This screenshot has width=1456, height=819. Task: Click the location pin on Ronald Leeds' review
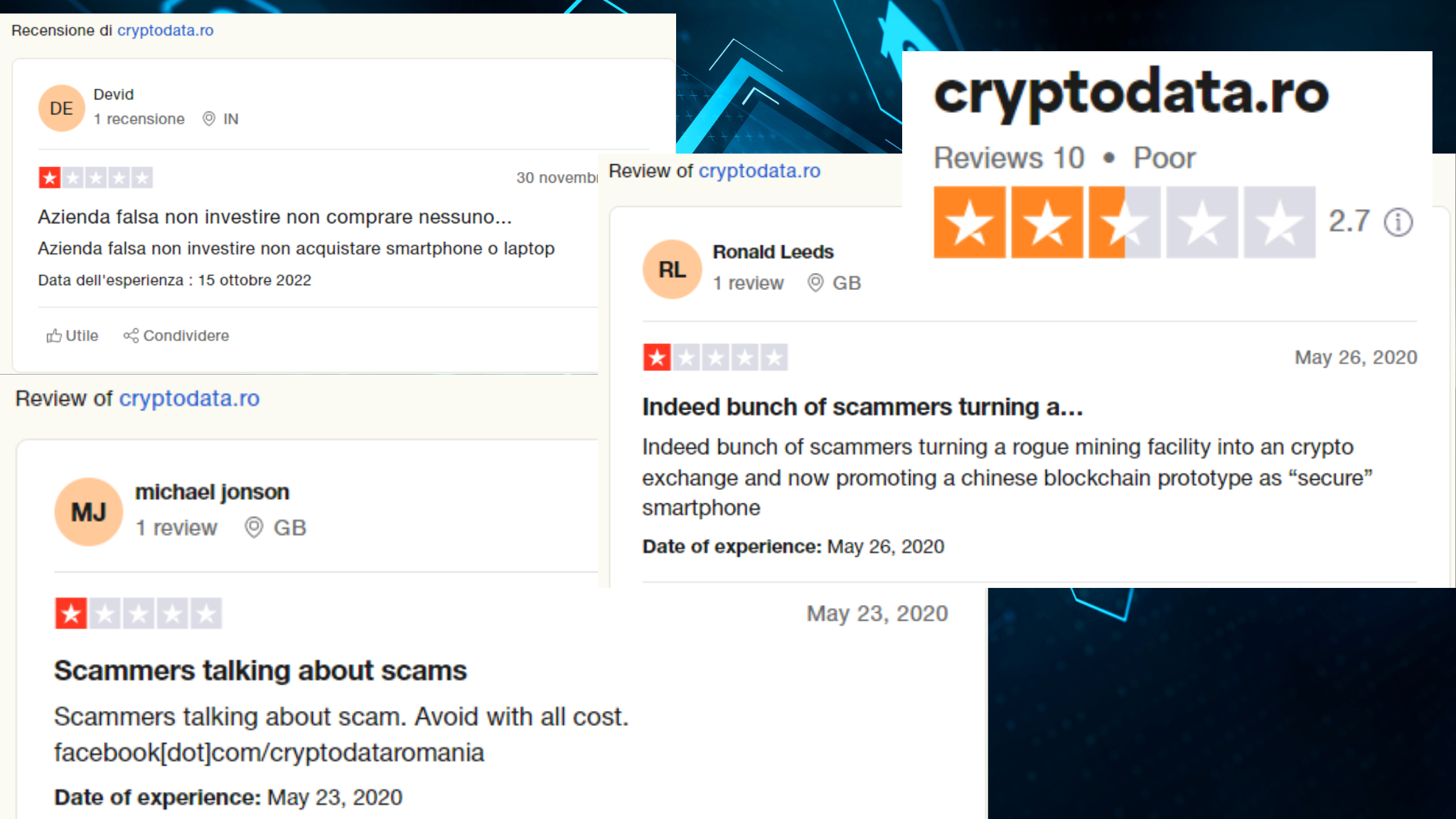pyautogui.click(x=815, y=283)
